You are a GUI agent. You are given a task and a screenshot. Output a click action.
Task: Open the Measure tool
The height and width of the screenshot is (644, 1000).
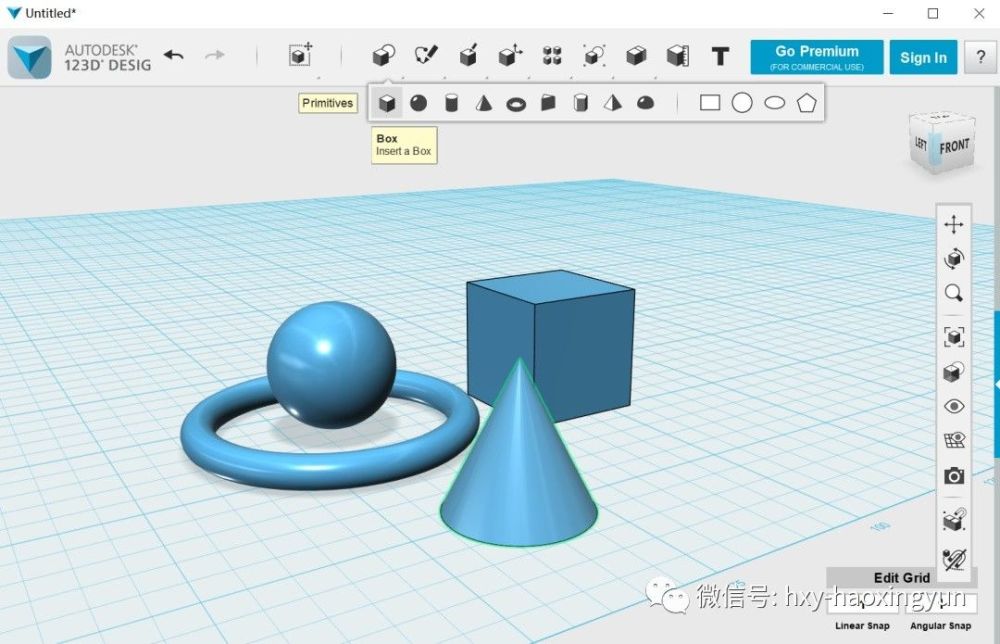(x=678, y=57)
